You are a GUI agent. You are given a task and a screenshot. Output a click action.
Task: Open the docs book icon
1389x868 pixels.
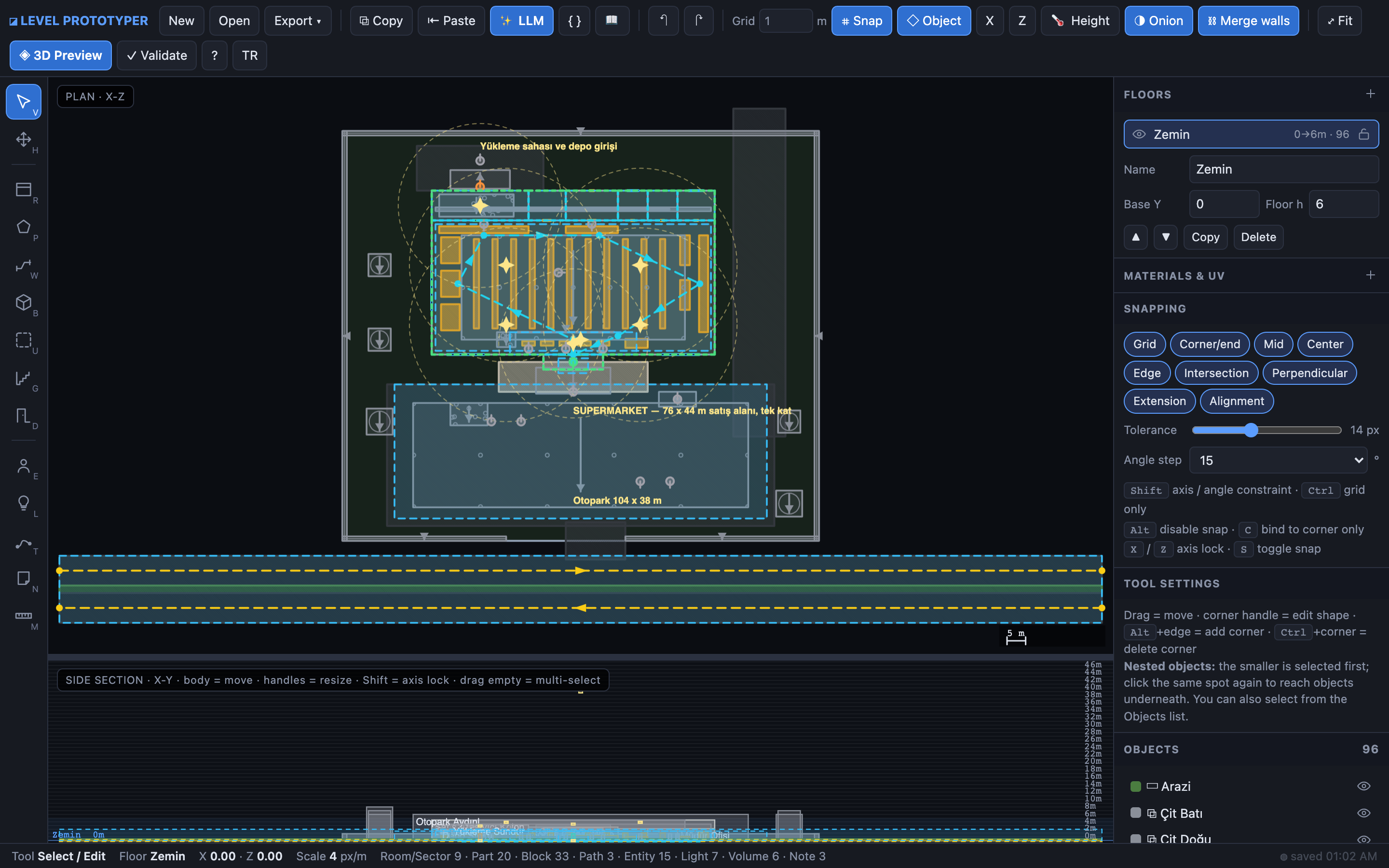pos(612,21)
